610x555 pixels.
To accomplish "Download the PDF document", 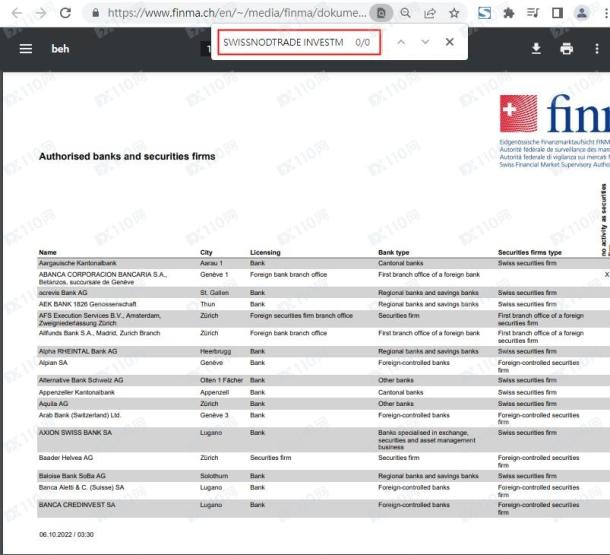I will [536, 49].
